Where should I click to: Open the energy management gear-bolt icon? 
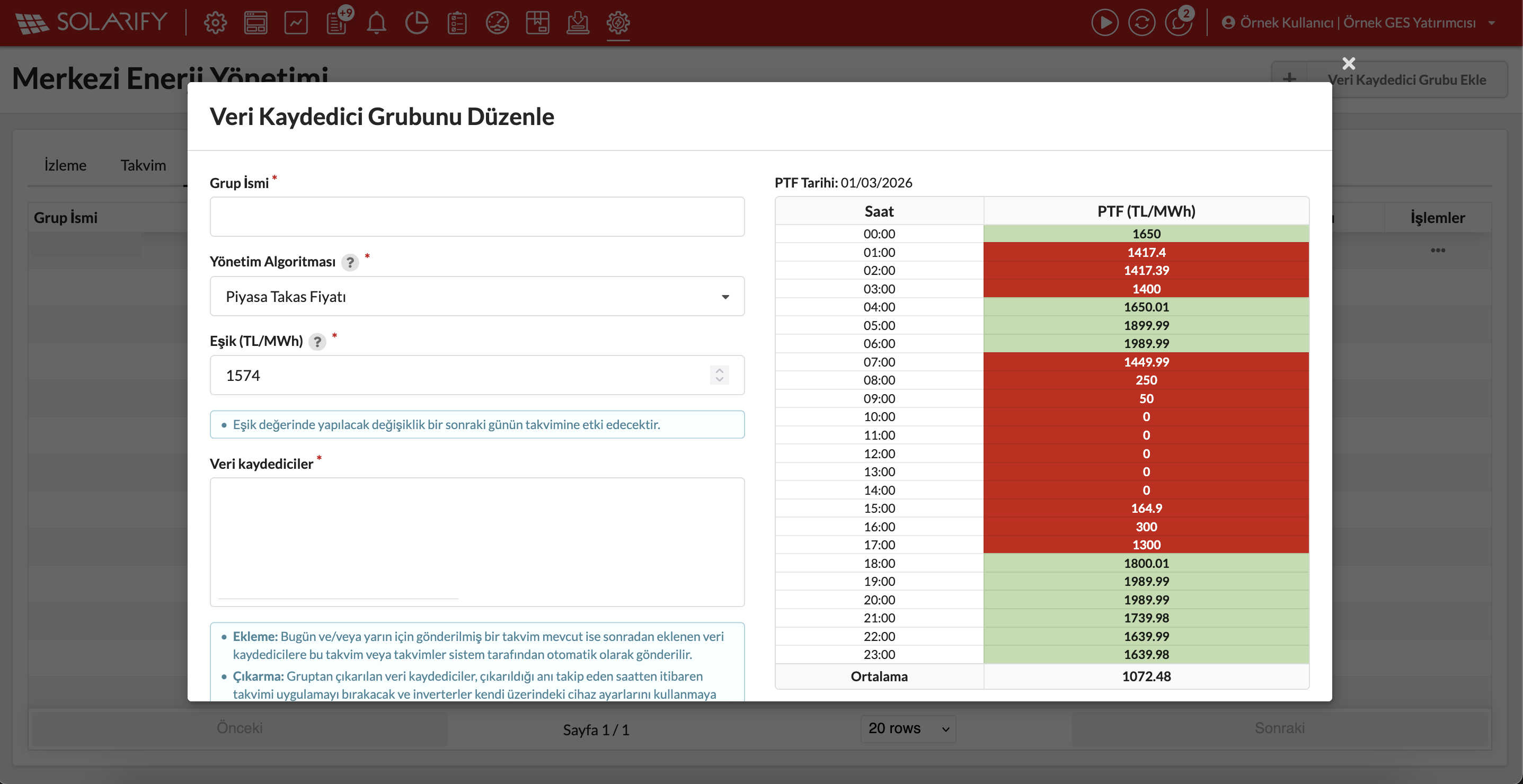(x=618, y=23)
